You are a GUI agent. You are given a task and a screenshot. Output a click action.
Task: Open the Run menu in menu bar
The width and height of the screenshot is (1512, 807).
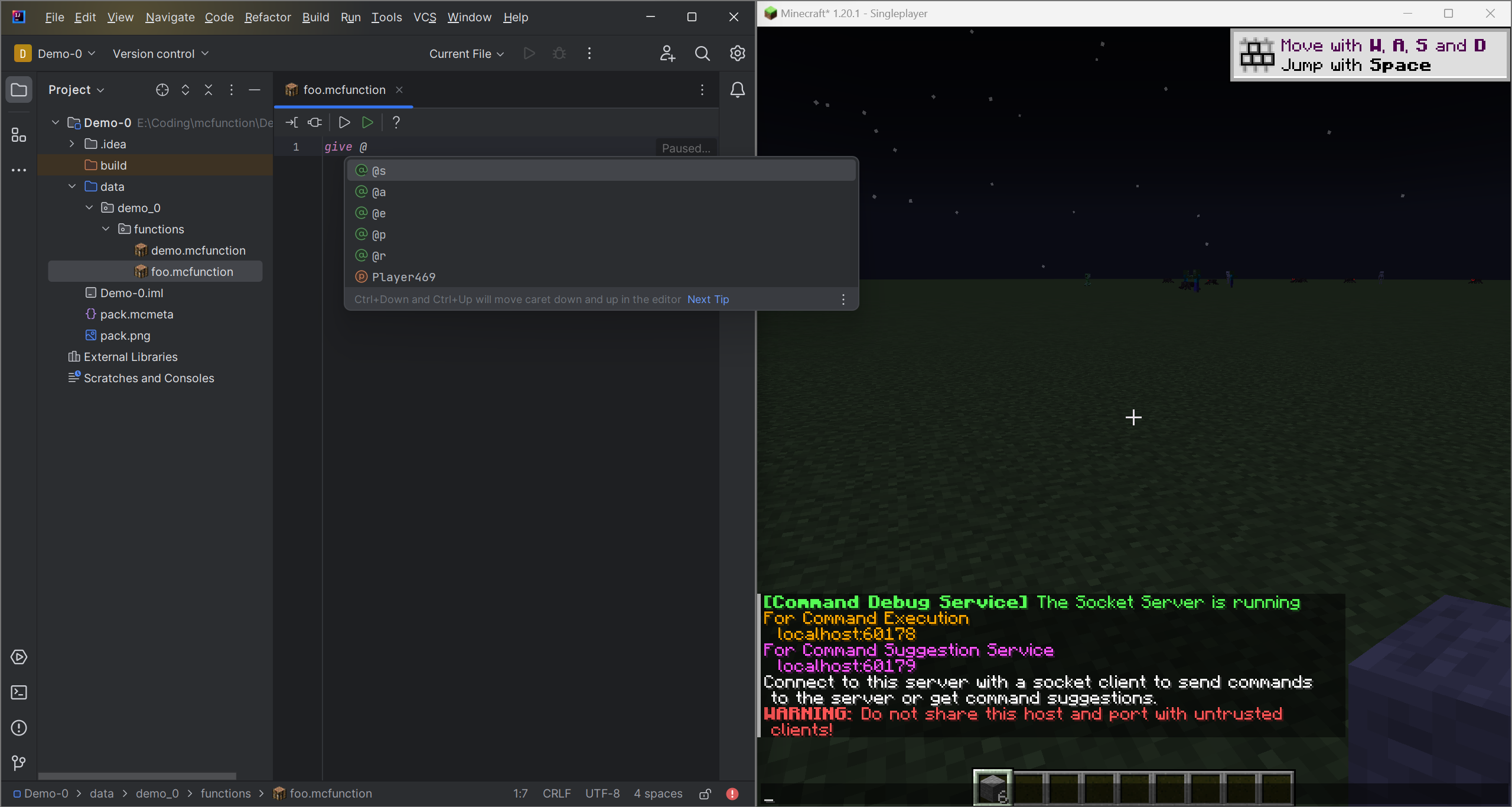351,17
